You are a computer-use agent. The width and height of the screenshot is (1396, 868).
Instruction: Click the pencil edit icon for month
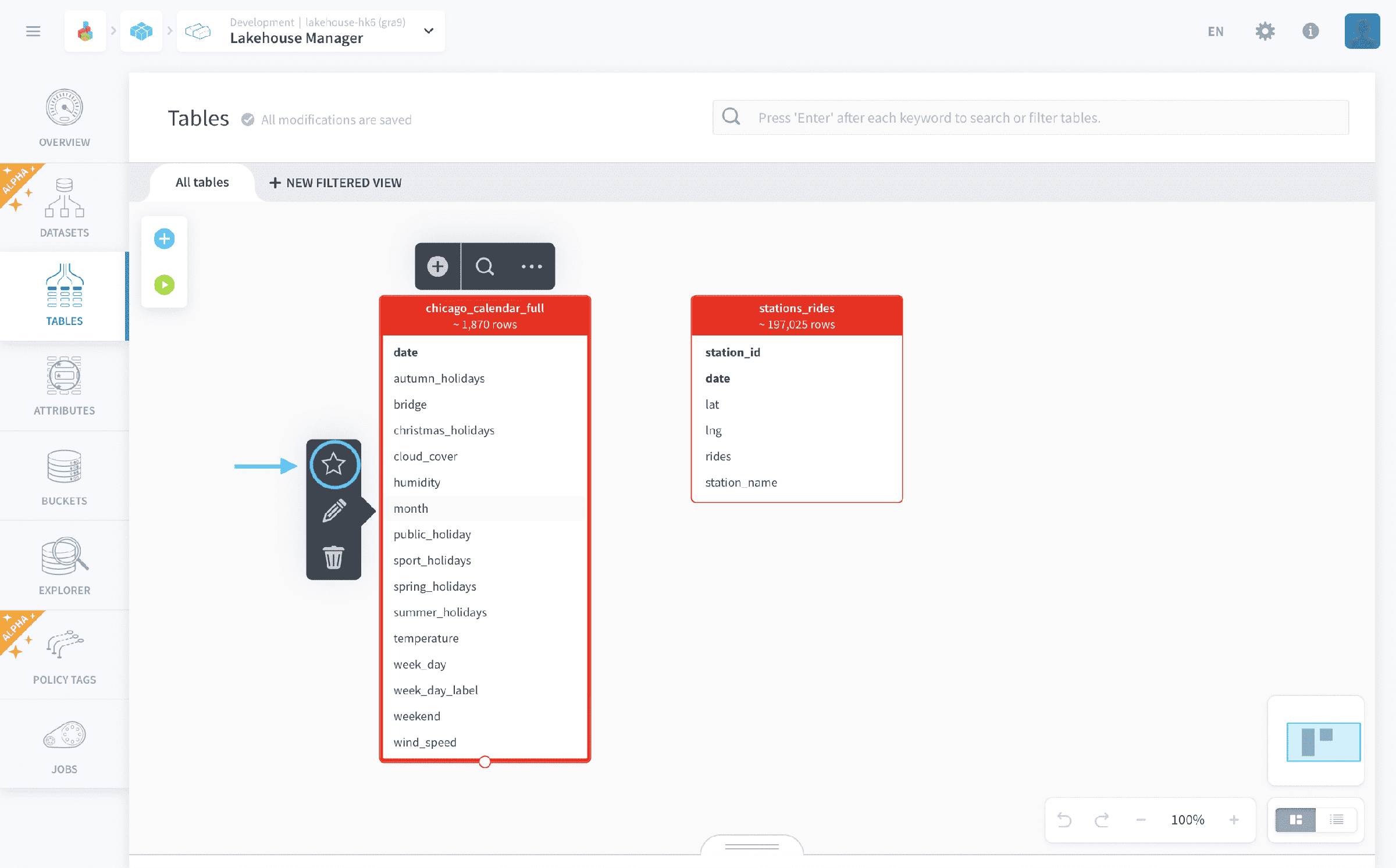pos(334,510)
